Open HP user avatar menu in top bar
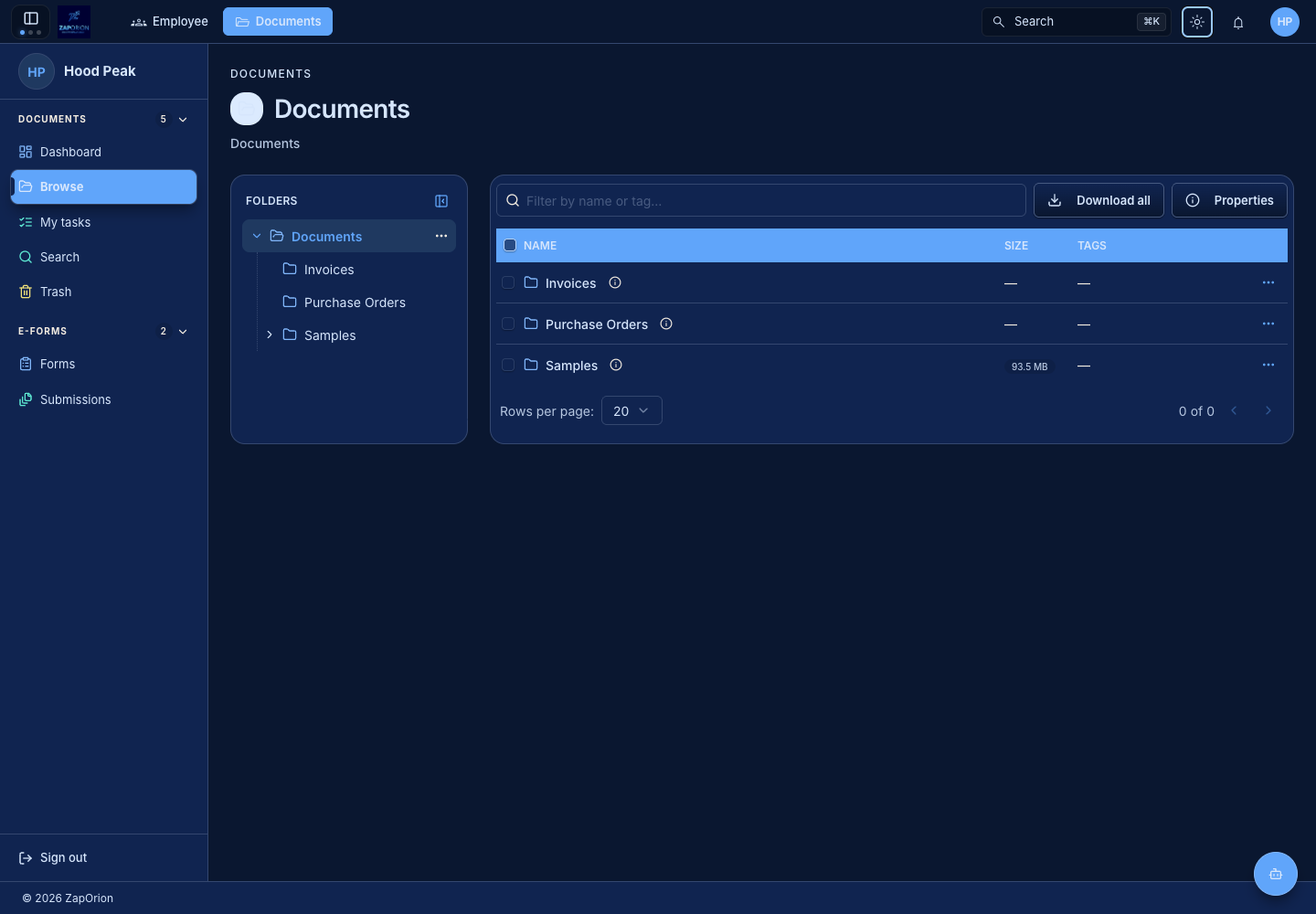Viewport: 1316px width, 914px height. pyautogui.click(x=1285, y=22)
